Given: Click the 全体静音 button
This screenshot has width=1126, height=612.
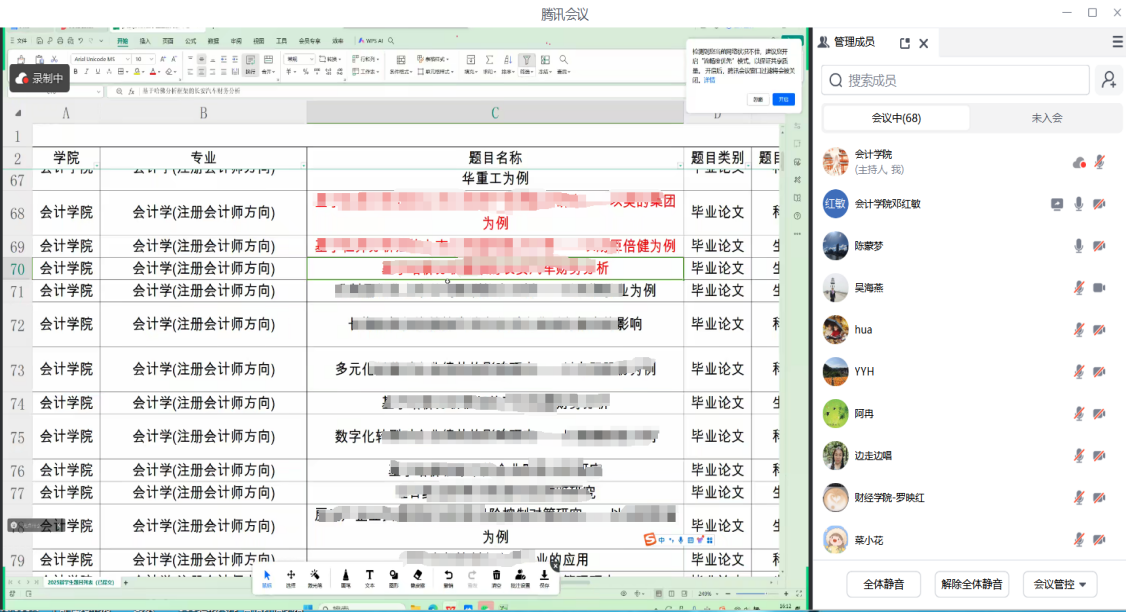Looking at the screenshot, I should (883, 584).
